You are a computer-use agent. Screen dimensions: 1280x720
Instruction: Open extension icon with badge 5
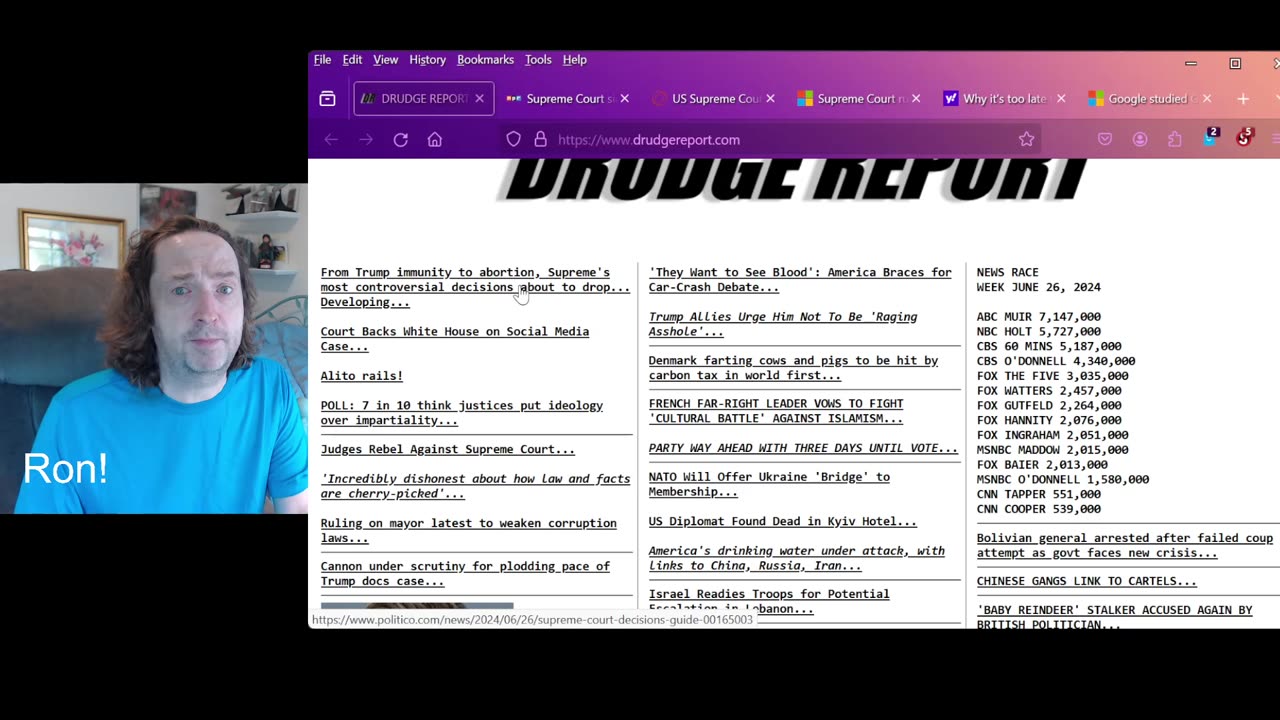1244,138
